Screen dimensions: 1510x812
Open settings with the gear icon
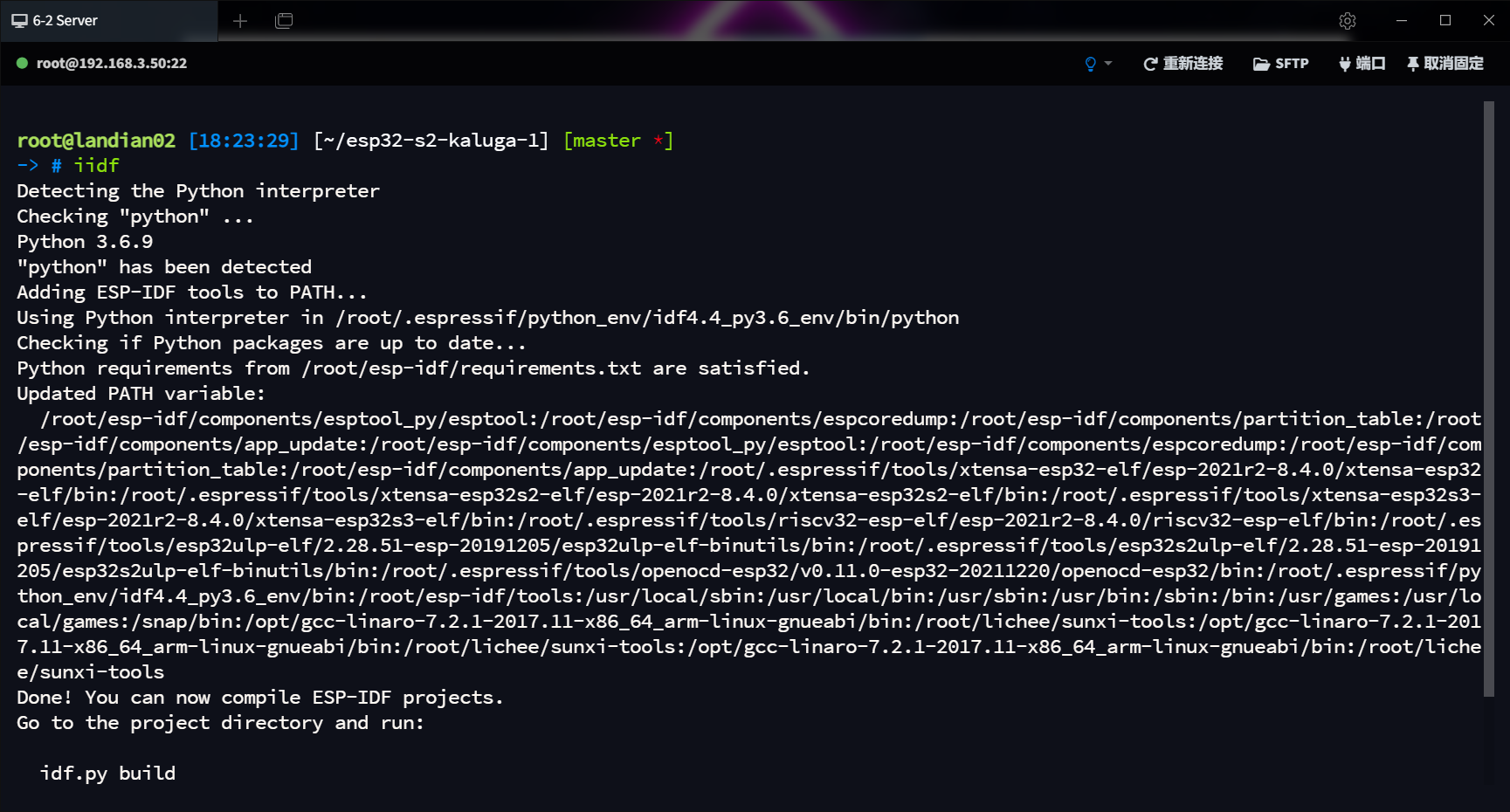1348,21
